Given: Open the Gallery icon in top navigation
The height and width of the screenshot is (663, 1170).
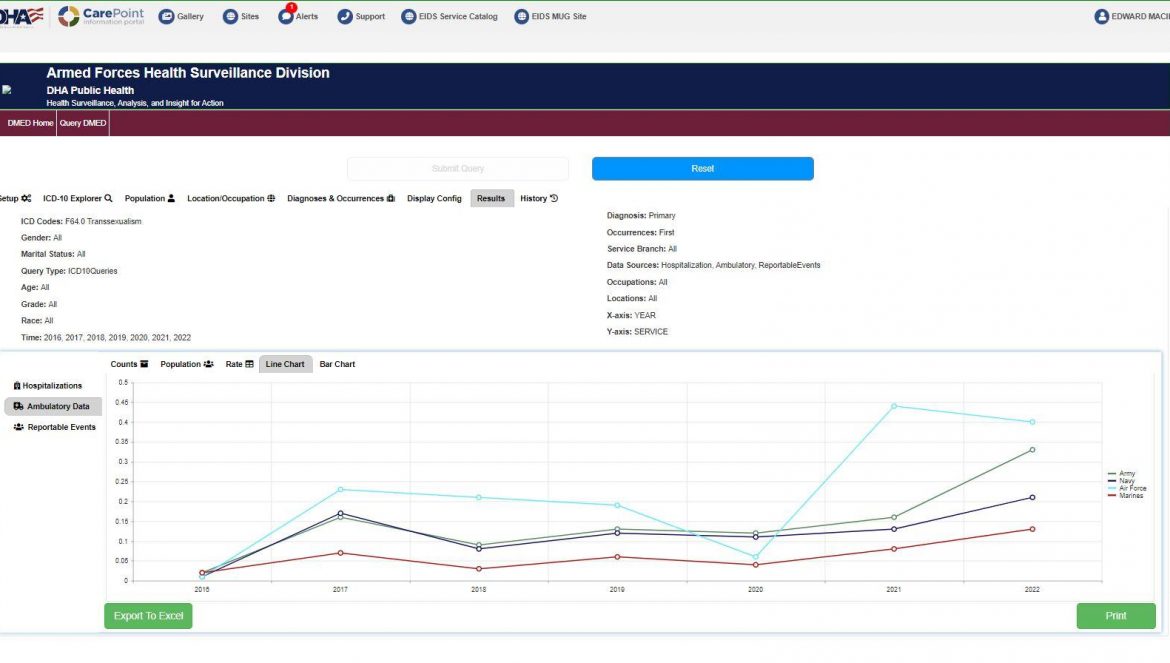Looking at the screenshot, I should tap(166, 16).
